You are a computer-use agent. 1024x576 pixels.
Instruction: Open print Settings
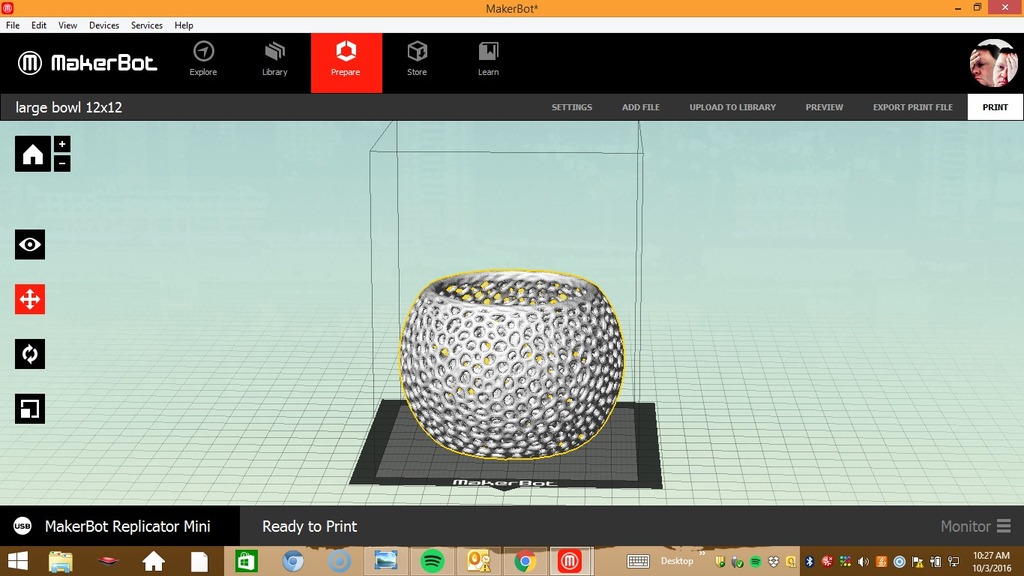pyautogui.click(x=572, y=107)
